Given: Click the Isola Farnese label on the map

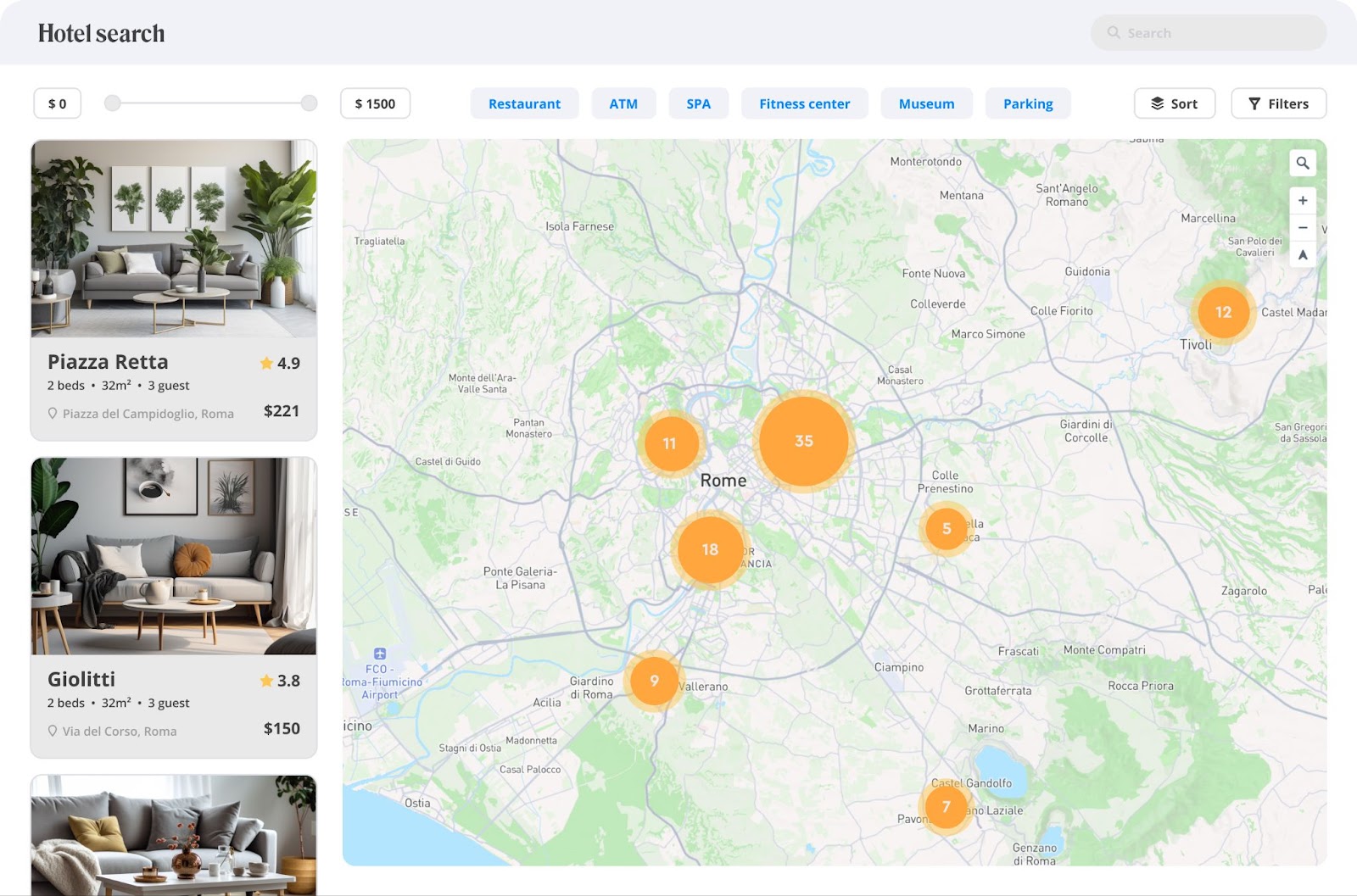Looking at the screenshot, I should click(x=580, y=226).
